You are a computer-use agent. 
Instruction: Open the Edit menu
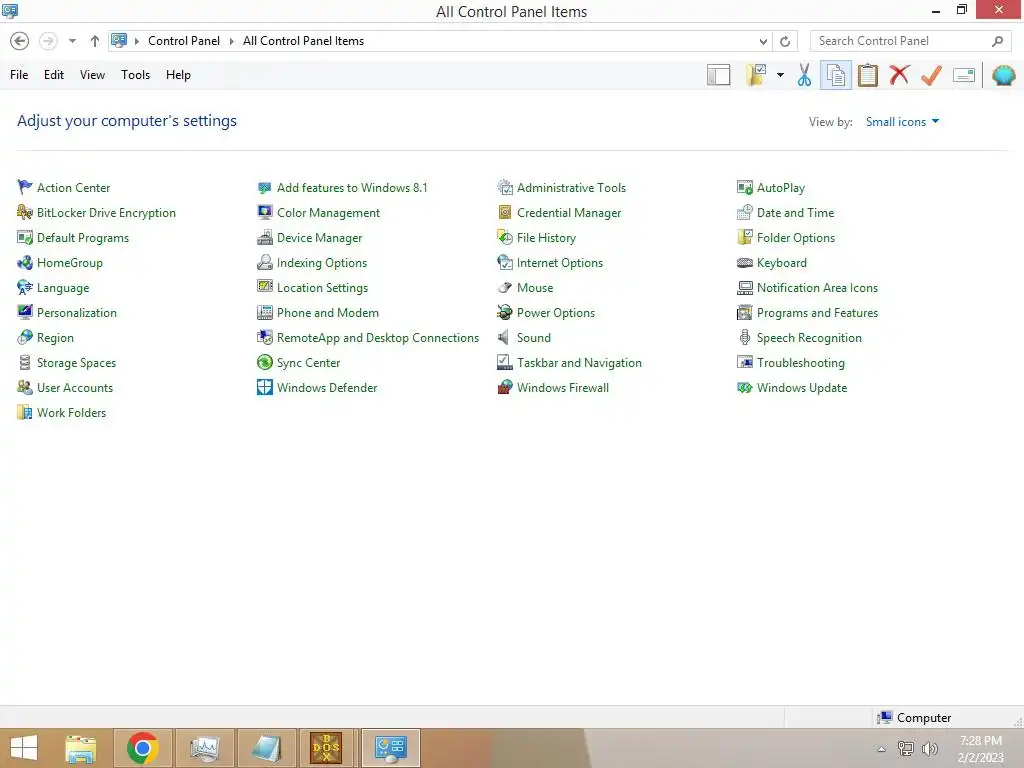[54, 75]
